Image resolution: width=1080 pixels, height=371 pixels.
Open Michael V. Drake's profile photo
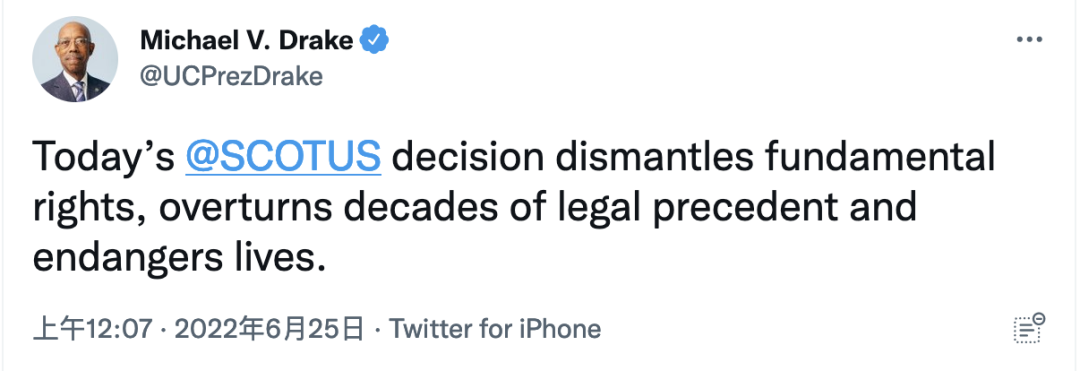click(x=75, y=59)
